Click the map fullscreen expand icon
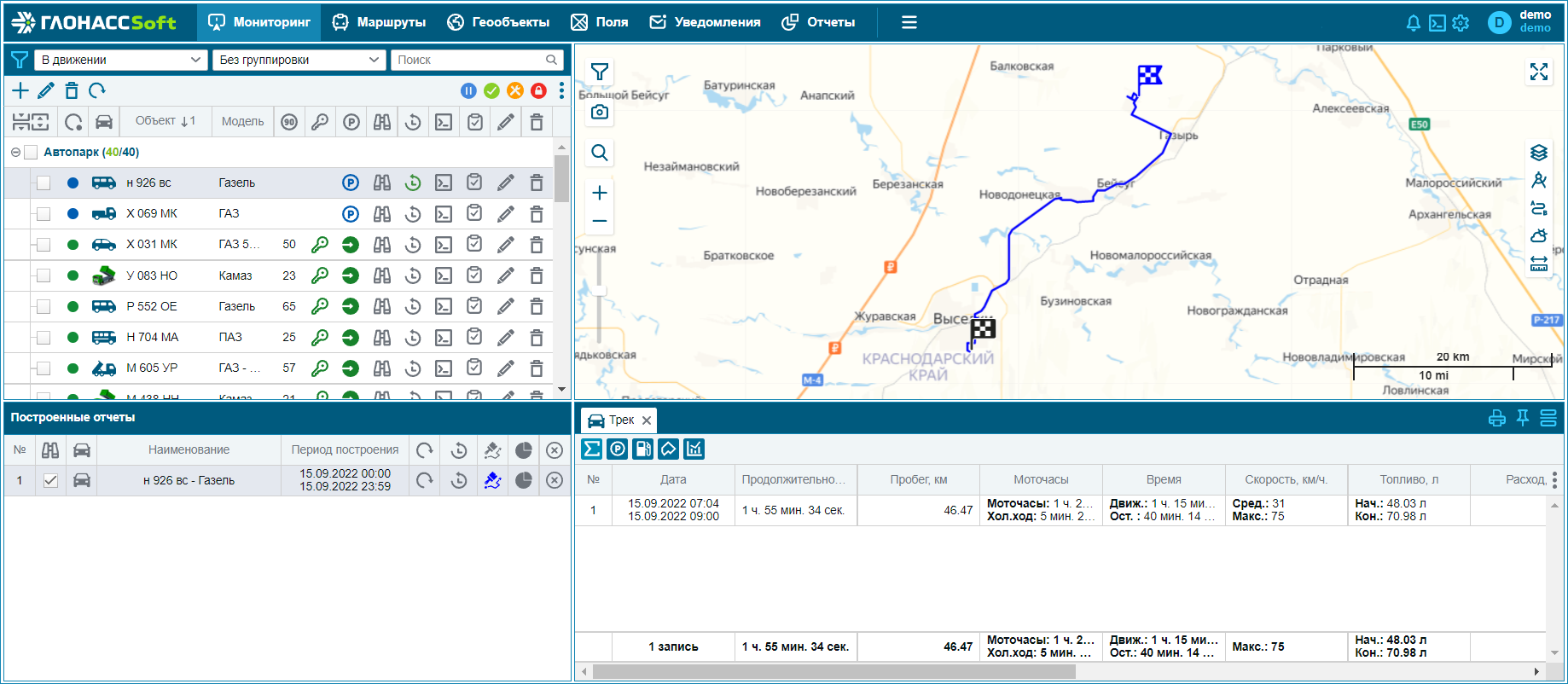 click(x=1538, y=72)
